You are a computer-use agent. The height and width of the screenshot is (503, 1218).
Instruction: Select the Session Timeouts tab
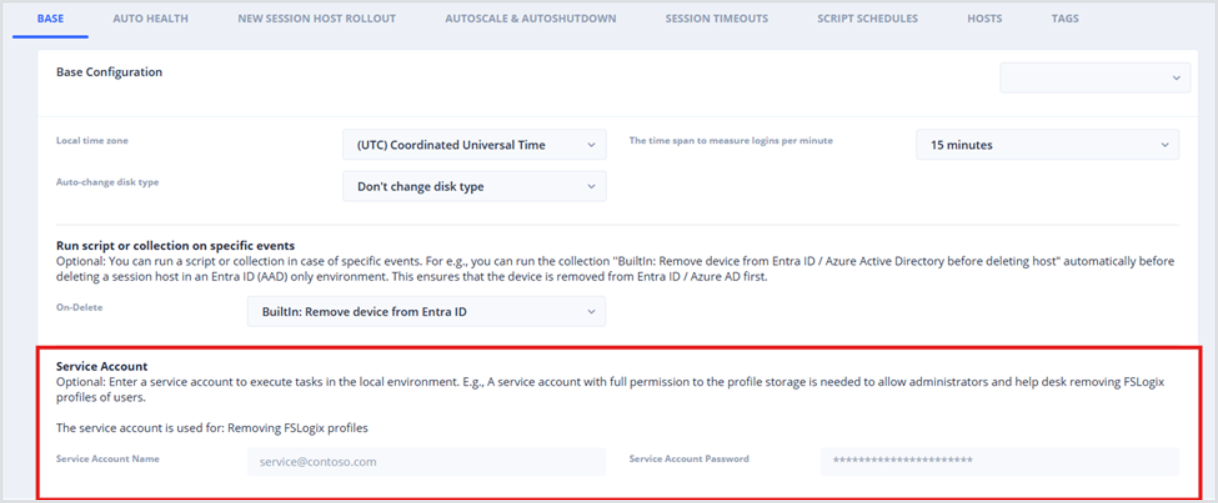[x=716, y=18]
